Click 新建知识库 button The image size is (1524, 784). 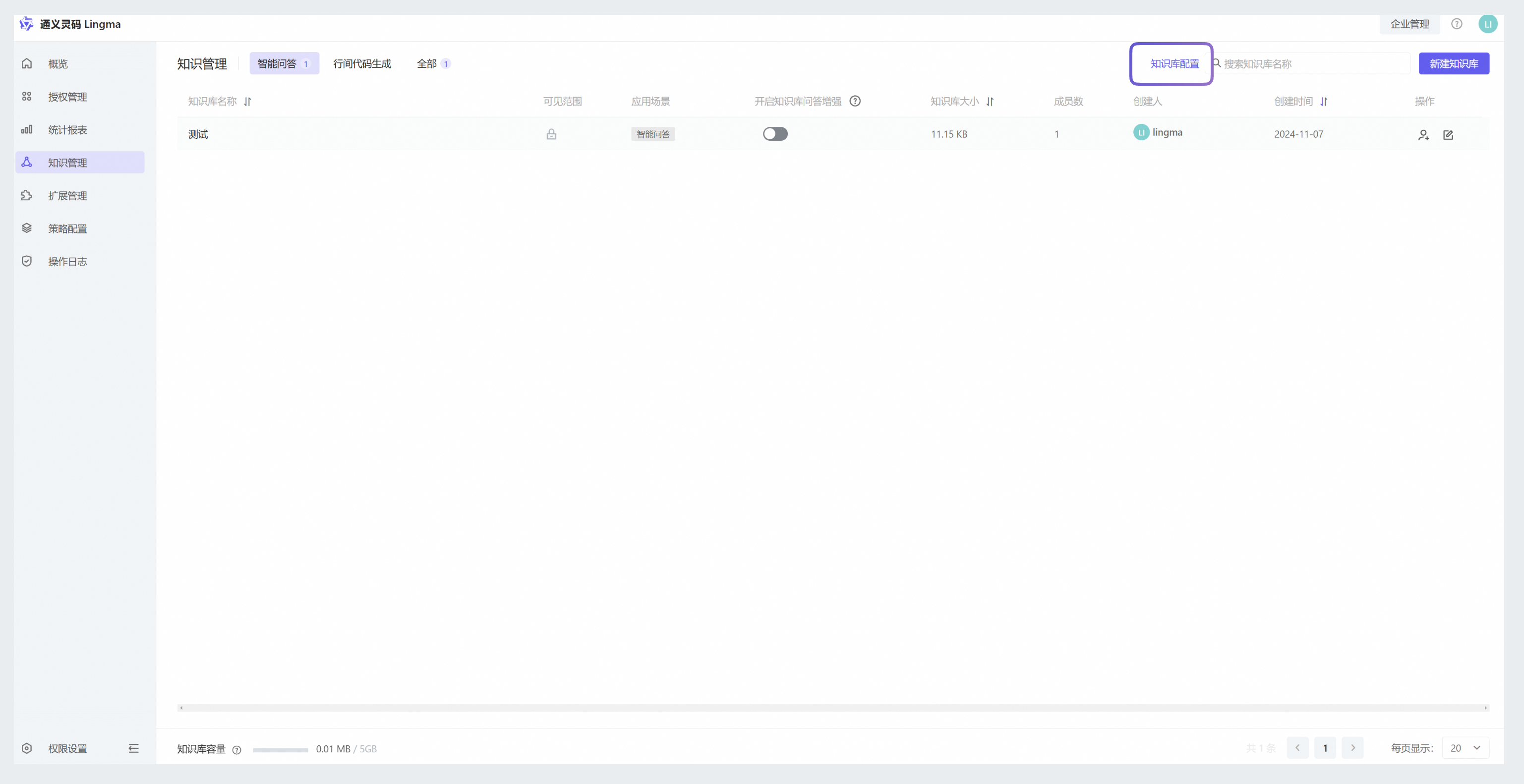[x=1454, y=63]
